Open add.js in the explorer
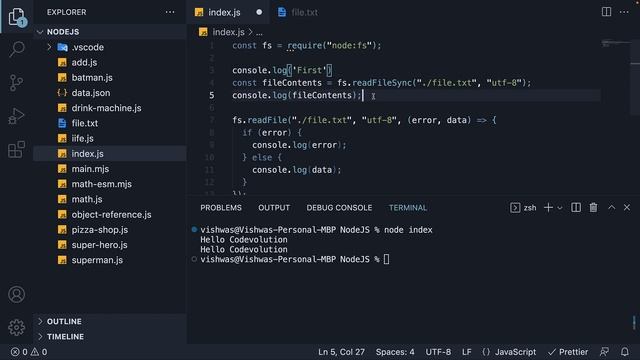The image size is (640, 360). 110,62
